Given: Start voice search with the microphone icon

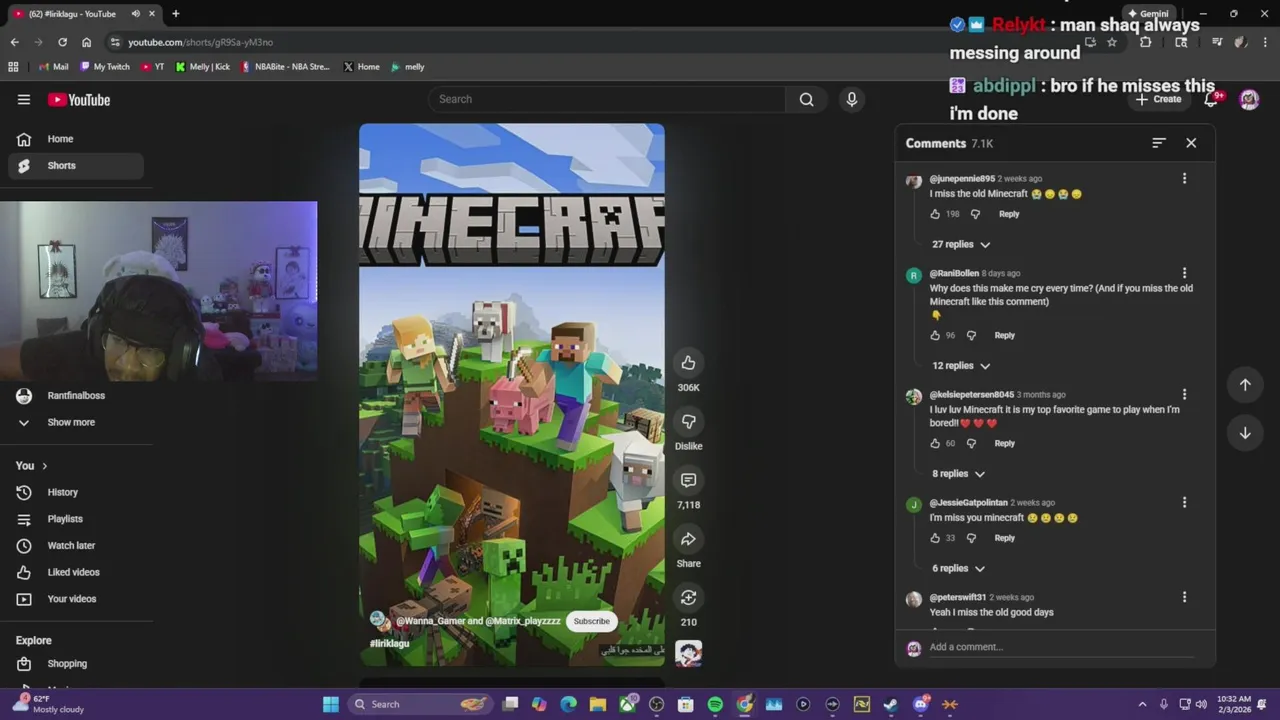Looking at the screenshot, I should (852, 99).
